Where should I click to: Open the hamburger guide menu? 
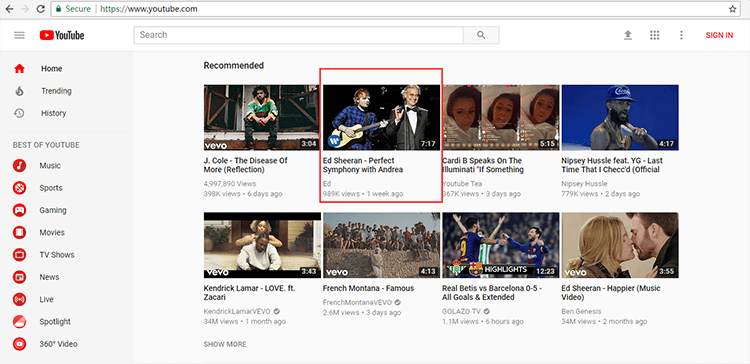(19, 35)
